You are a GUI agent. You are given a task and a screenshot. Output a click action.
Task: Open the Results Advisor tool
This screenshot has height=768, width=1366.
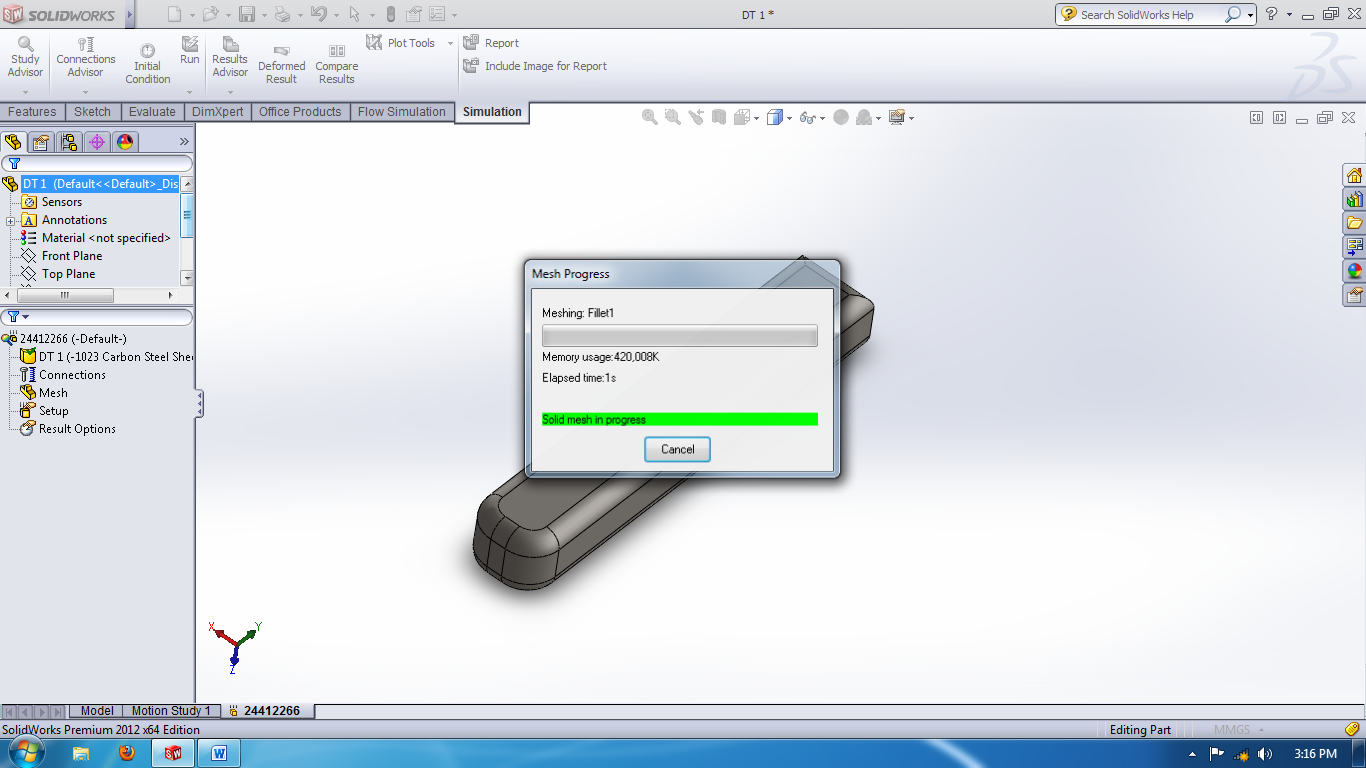(229, 55)
